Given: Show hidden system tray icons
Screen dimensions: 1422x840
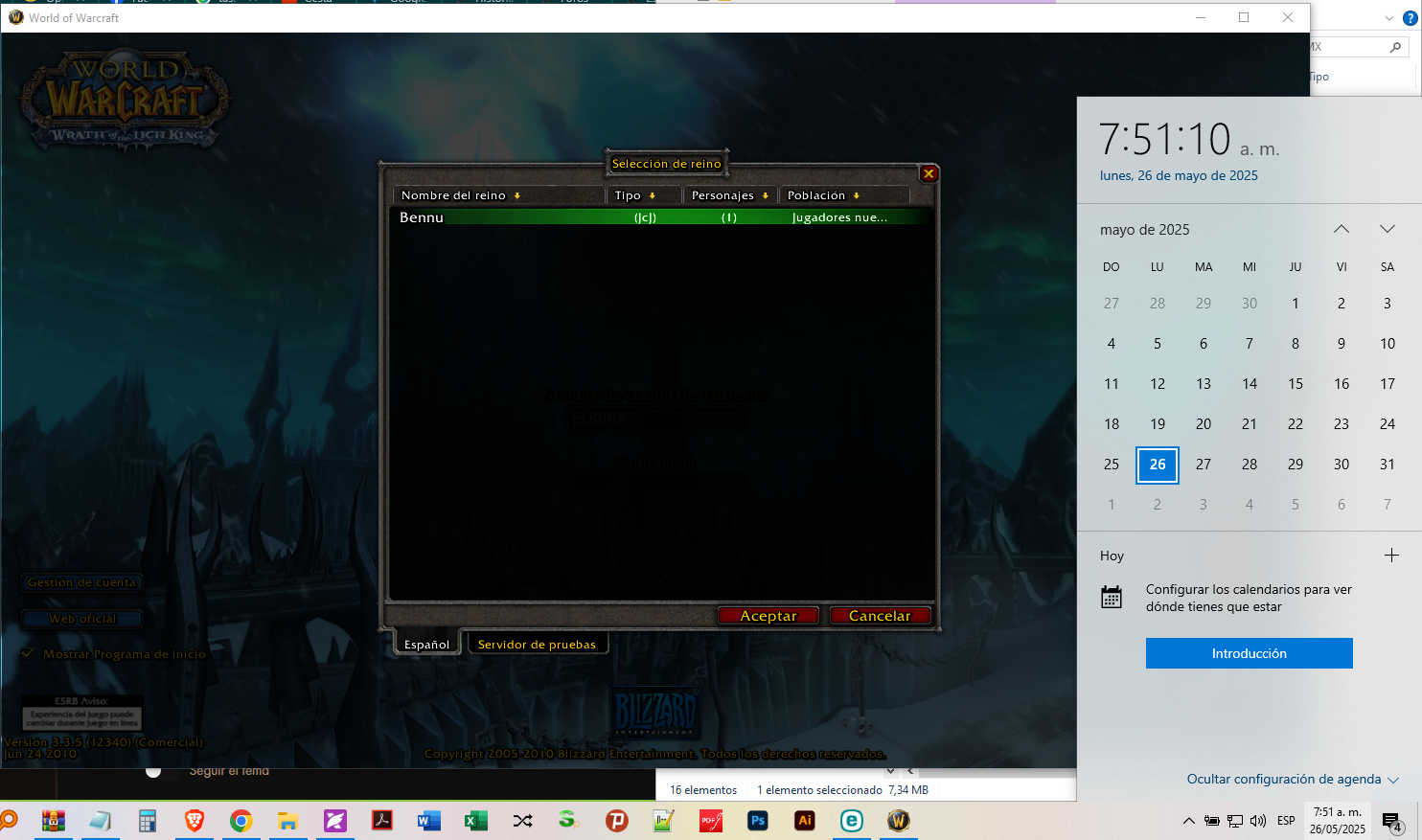Looking at the screenshot, I should [x=1189, y=821].
